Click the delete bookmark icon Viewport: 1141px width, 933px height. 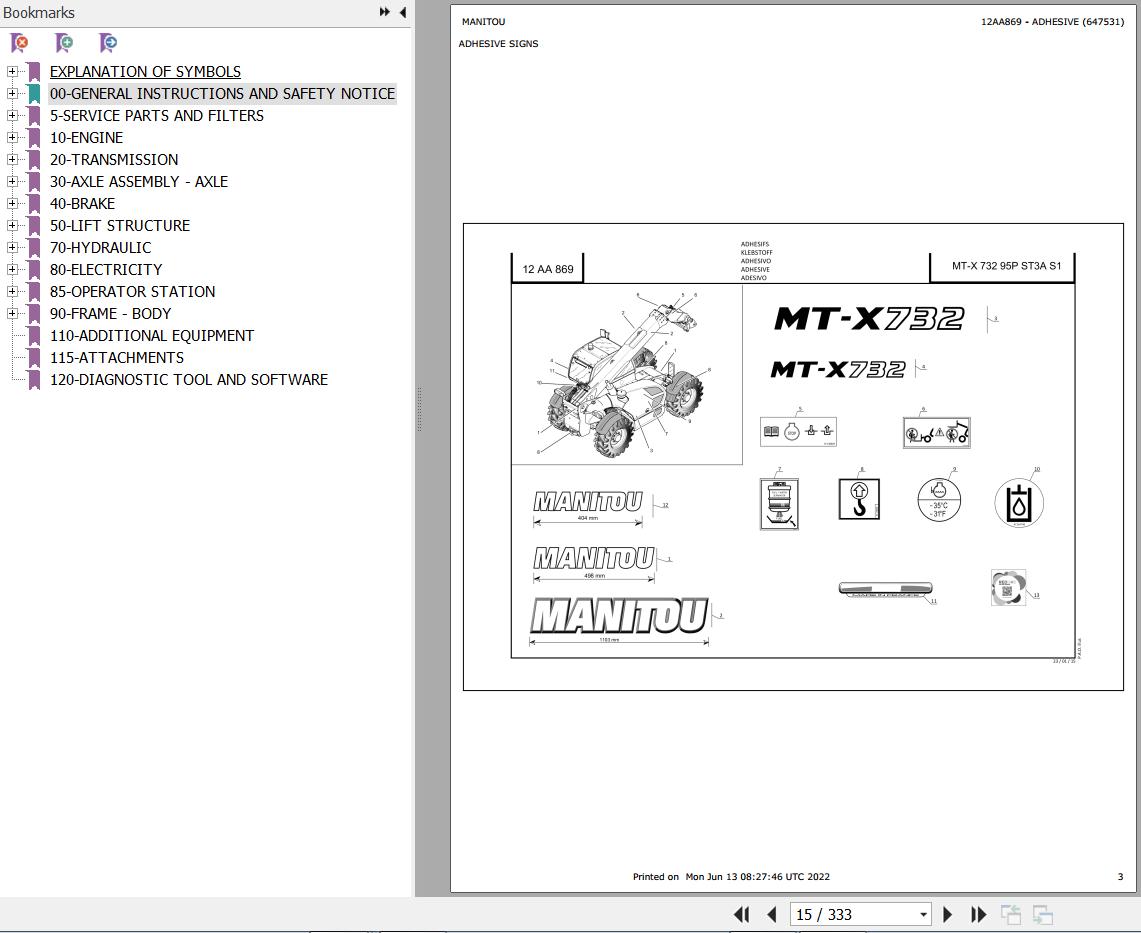tap(20, 43)
